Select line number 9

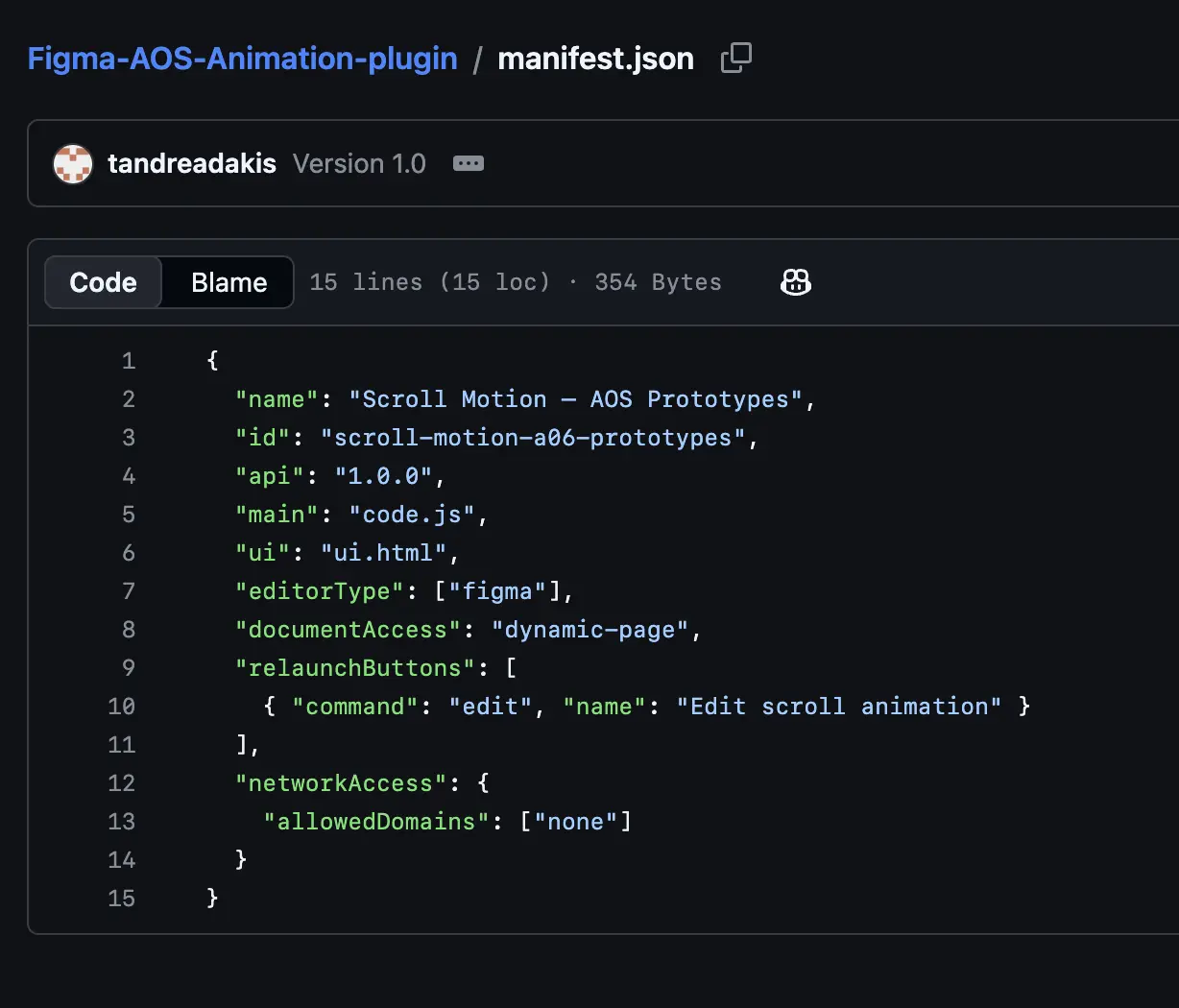coord(129,668)
